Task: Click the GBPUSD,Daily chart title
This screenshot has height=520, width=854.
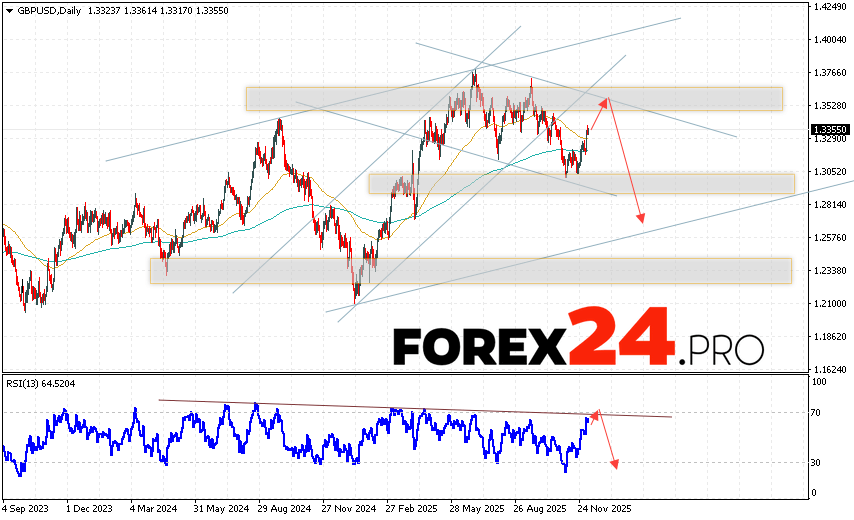Action: pos(48,9)
